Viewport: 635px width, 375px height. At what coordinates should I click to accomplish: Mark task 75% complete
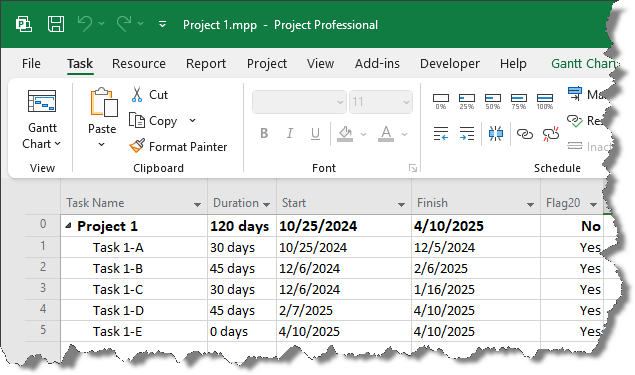tap(519, 101)
